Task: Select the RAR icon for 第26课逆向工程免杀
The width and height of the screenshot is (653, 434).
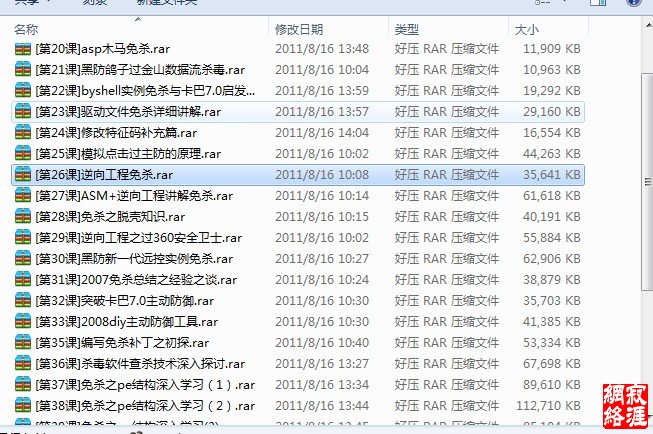Action: tap(23, 175)
